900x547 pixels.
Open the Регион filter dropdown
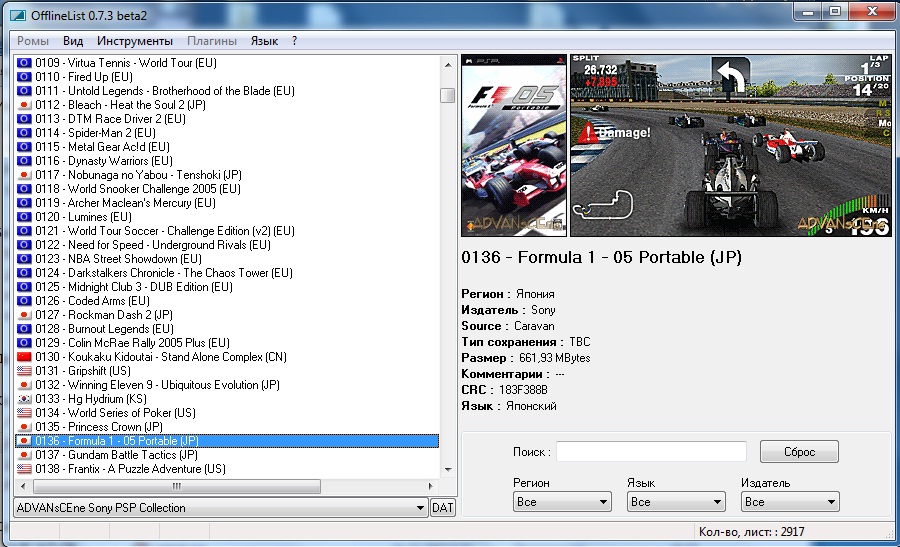(561, 502)
